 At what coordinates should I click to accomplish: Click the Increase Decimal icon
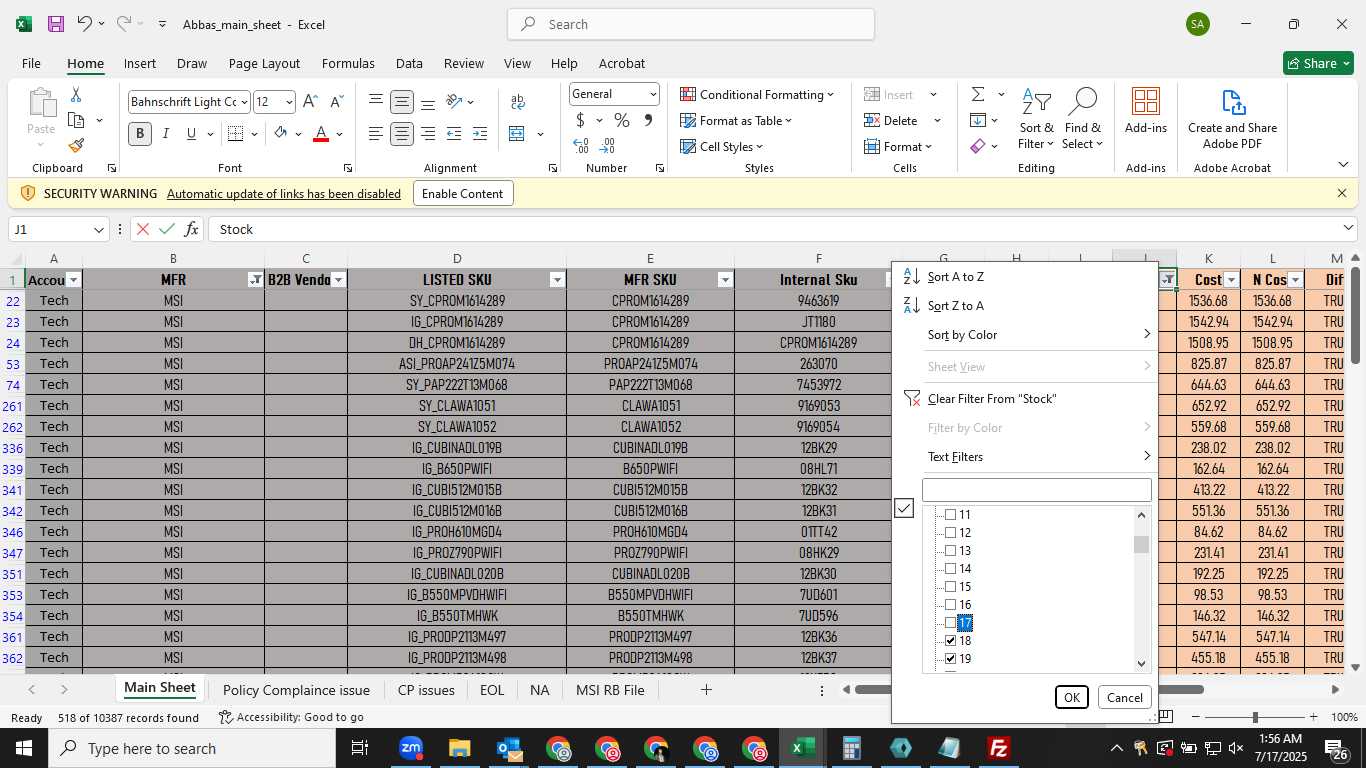[x=581, y=146]
